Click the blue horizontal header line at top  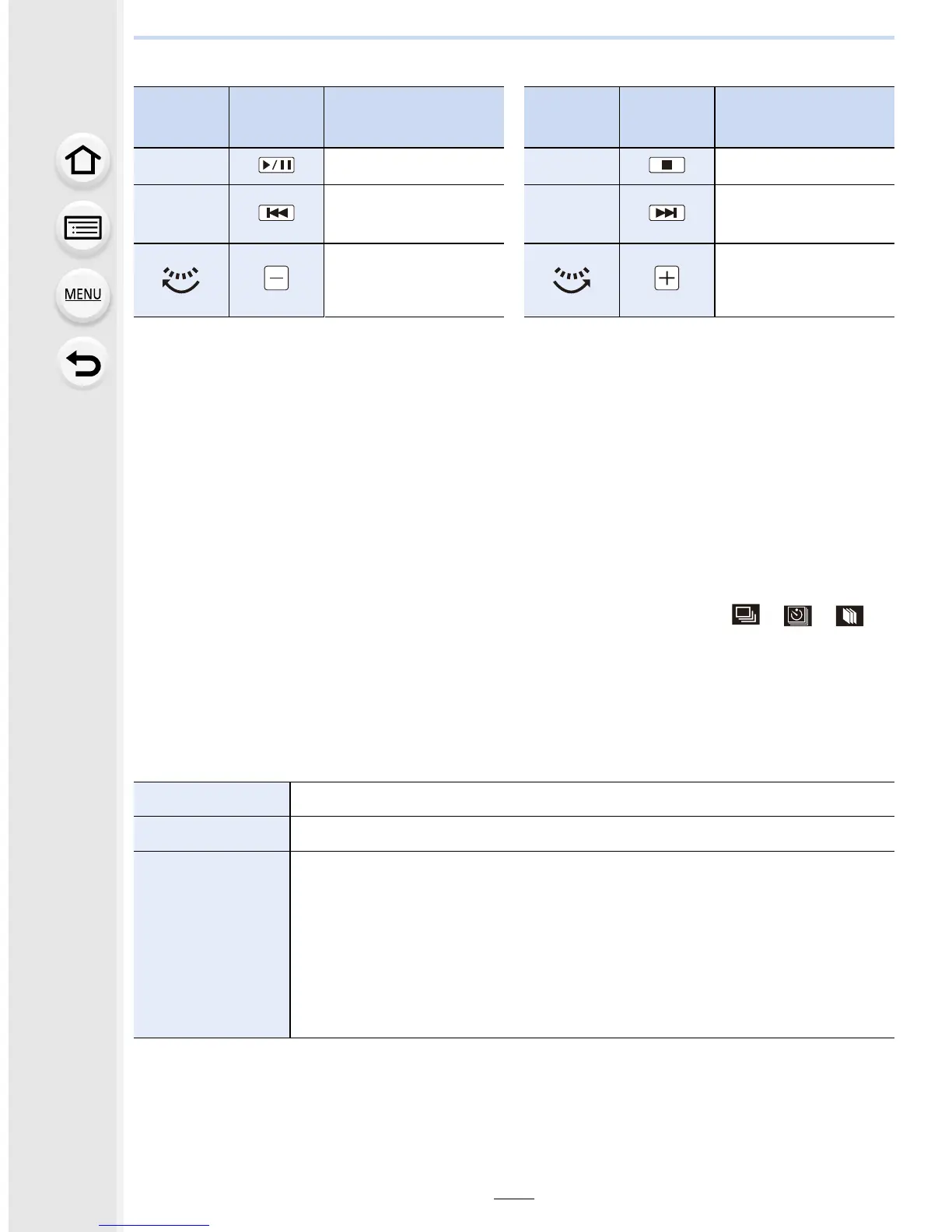514,37
